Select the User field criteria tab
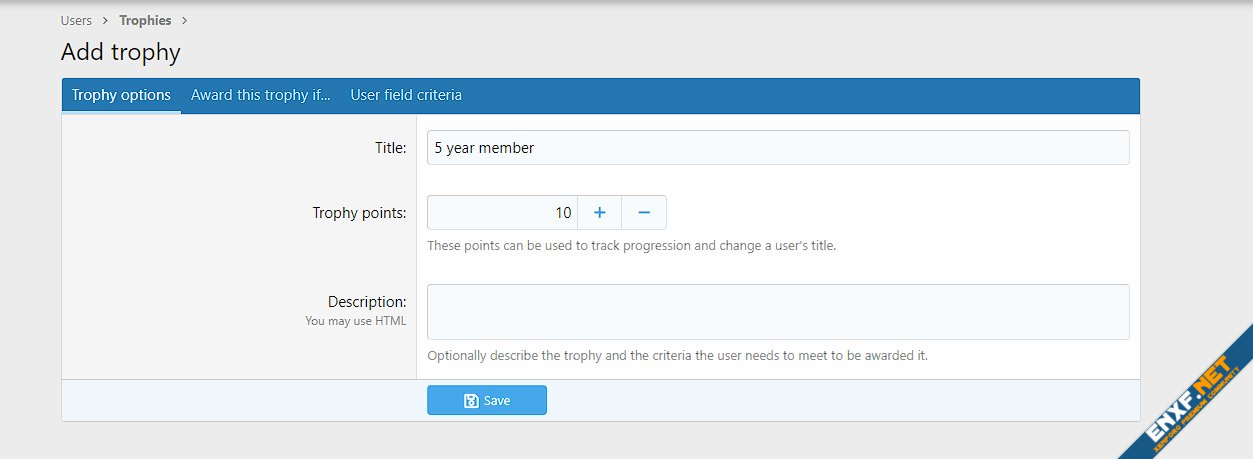This screenshot has width=1253, height=459. click(406, 95)
